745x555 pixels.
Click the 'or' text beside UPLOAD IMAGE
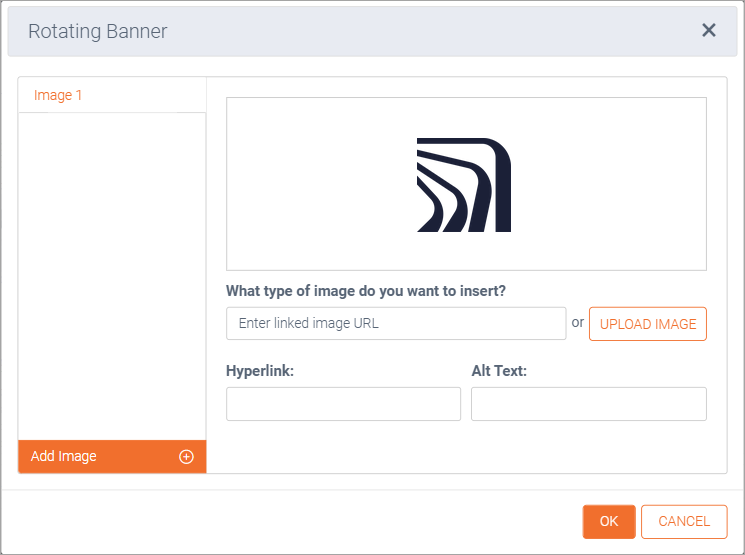click(577, 323)
